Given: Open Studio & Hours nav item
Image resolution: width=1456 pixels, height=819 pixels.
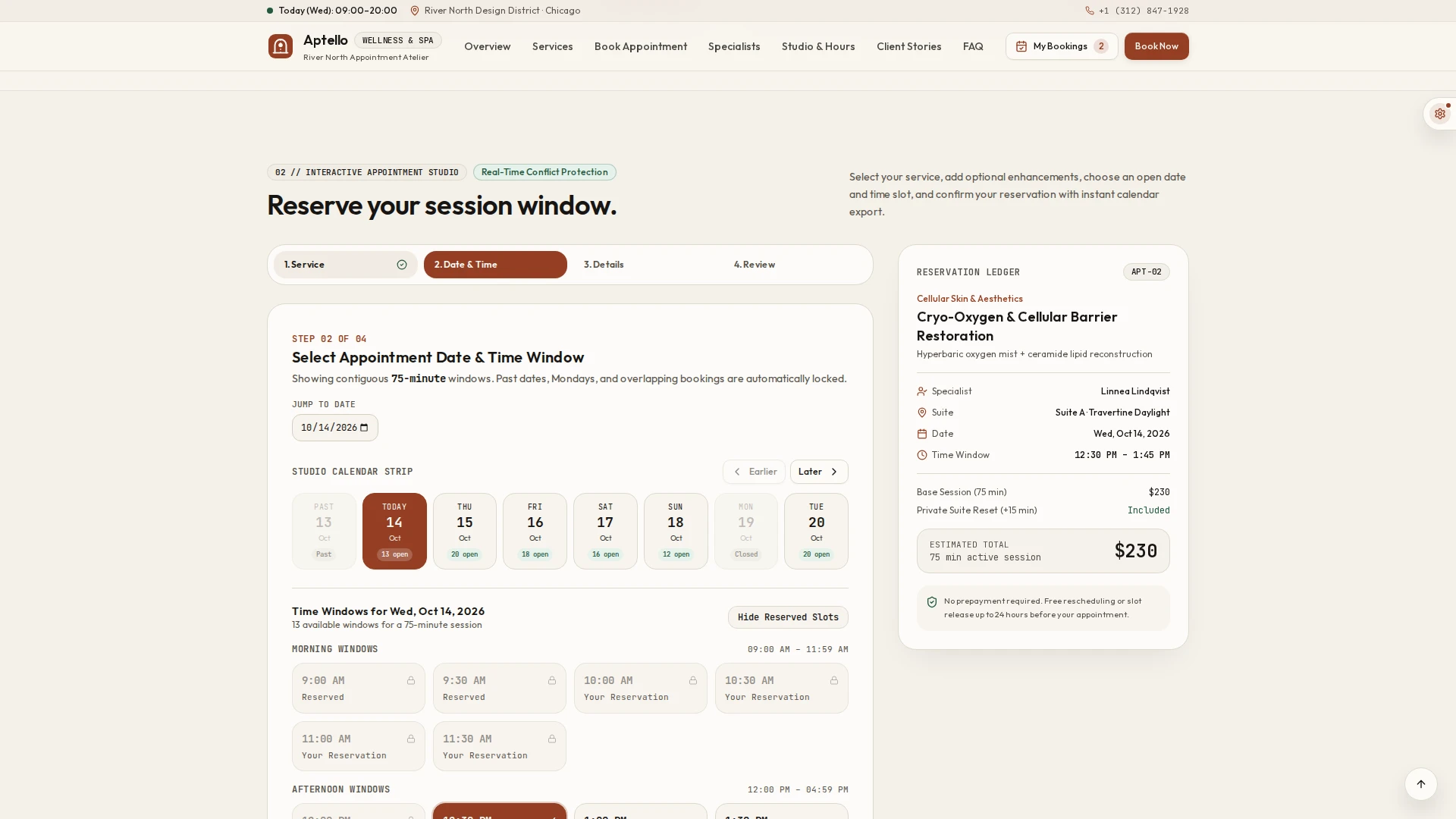Looking at the screenshot, I should click(818, 46).
